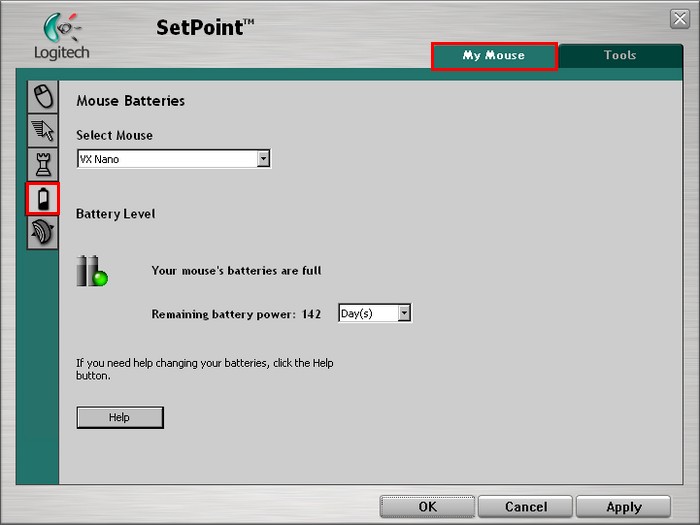Open the bottom sidebar icon below the battery icon

(43, 233)
